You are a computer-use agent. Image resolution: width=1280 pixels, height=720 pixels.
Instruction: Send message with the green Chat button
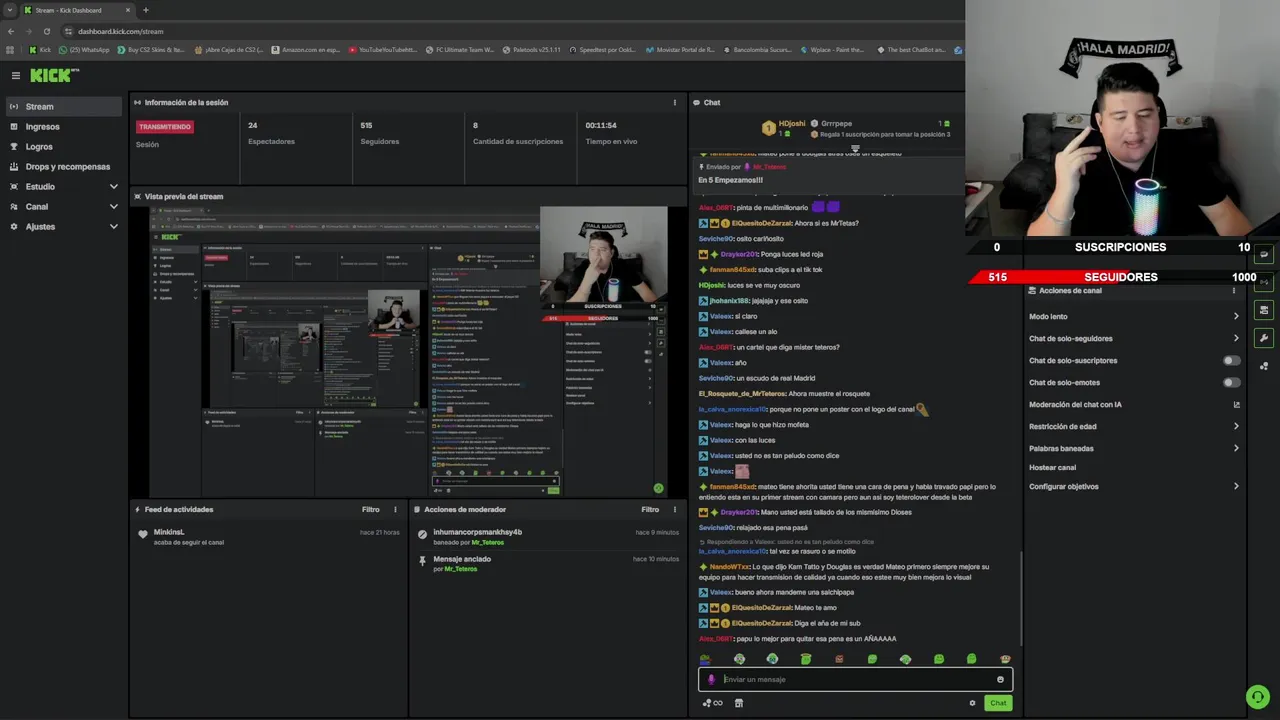998,703
